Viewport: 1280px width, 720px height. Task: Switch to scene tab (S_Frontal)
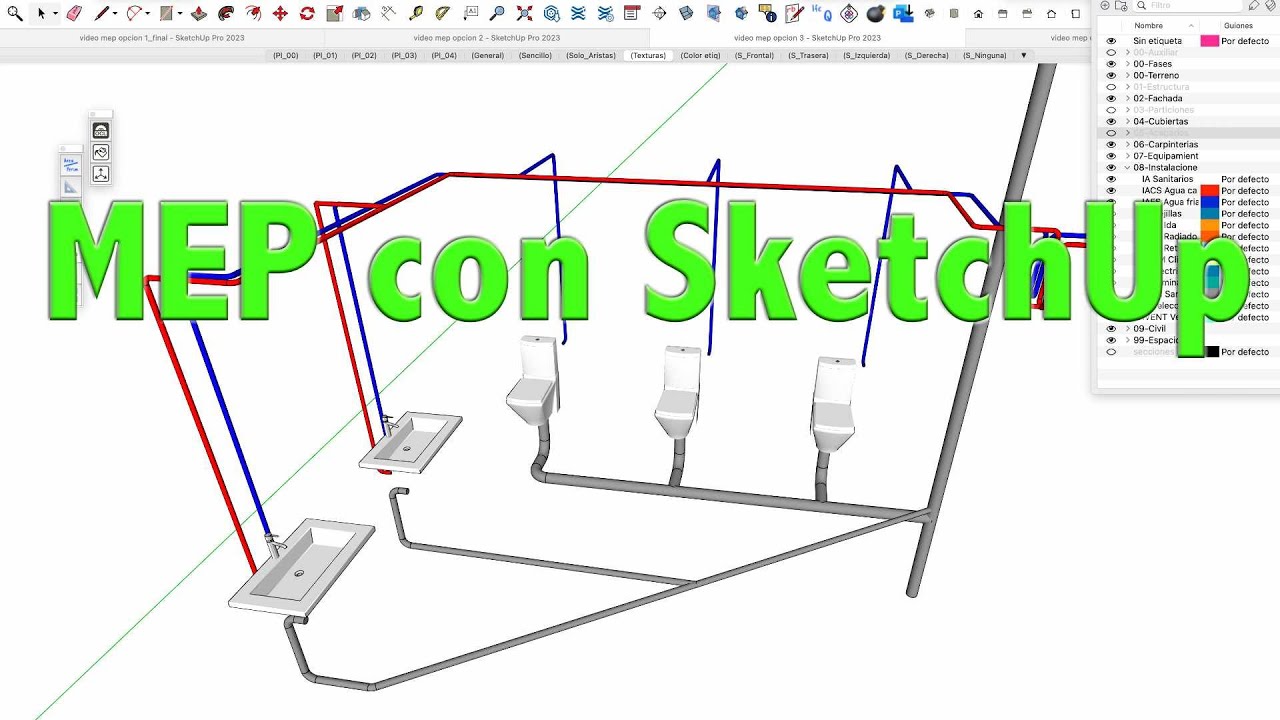(x=754, y=56)
